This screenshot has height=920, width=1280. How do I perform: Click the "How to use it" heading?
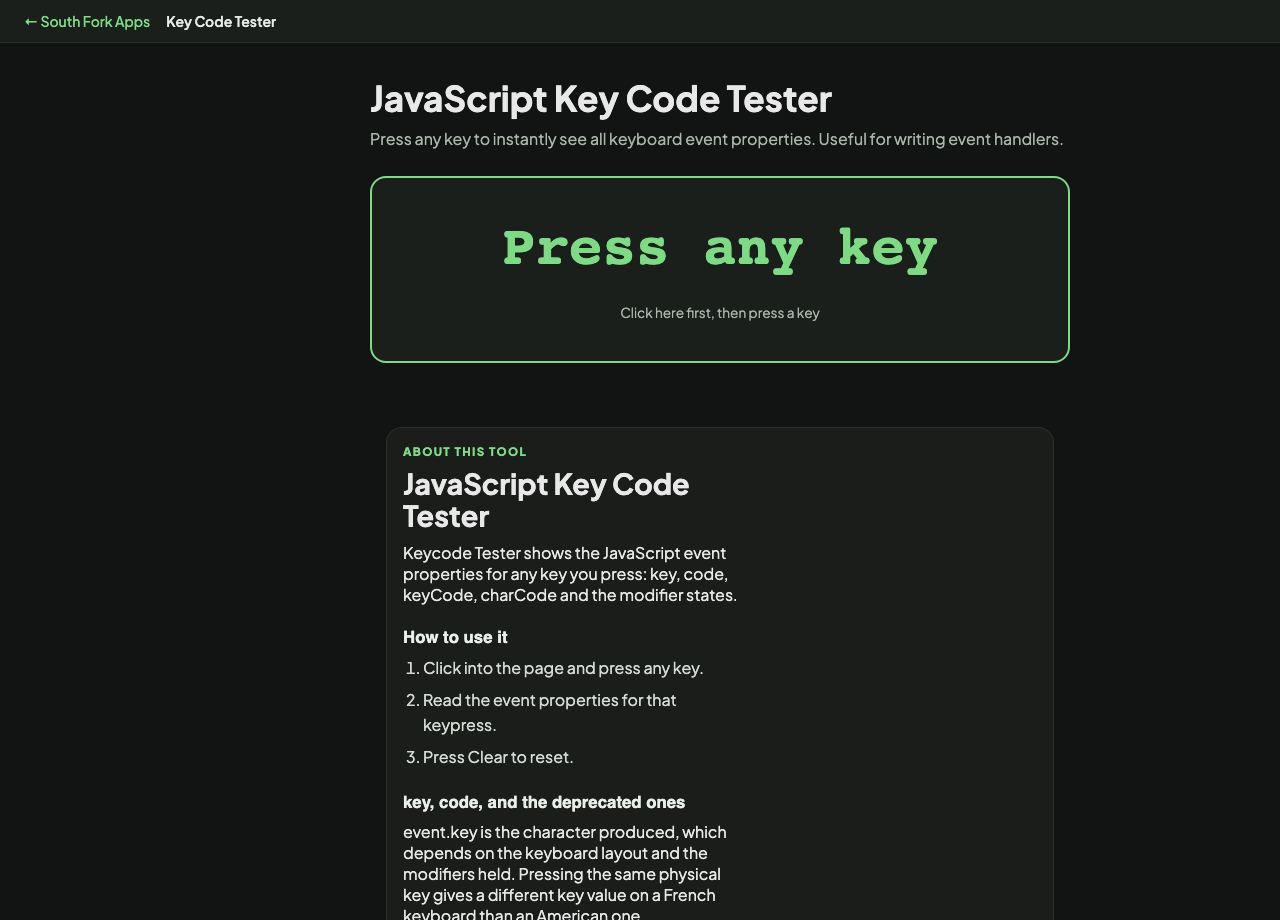click(x=455, y=637)
